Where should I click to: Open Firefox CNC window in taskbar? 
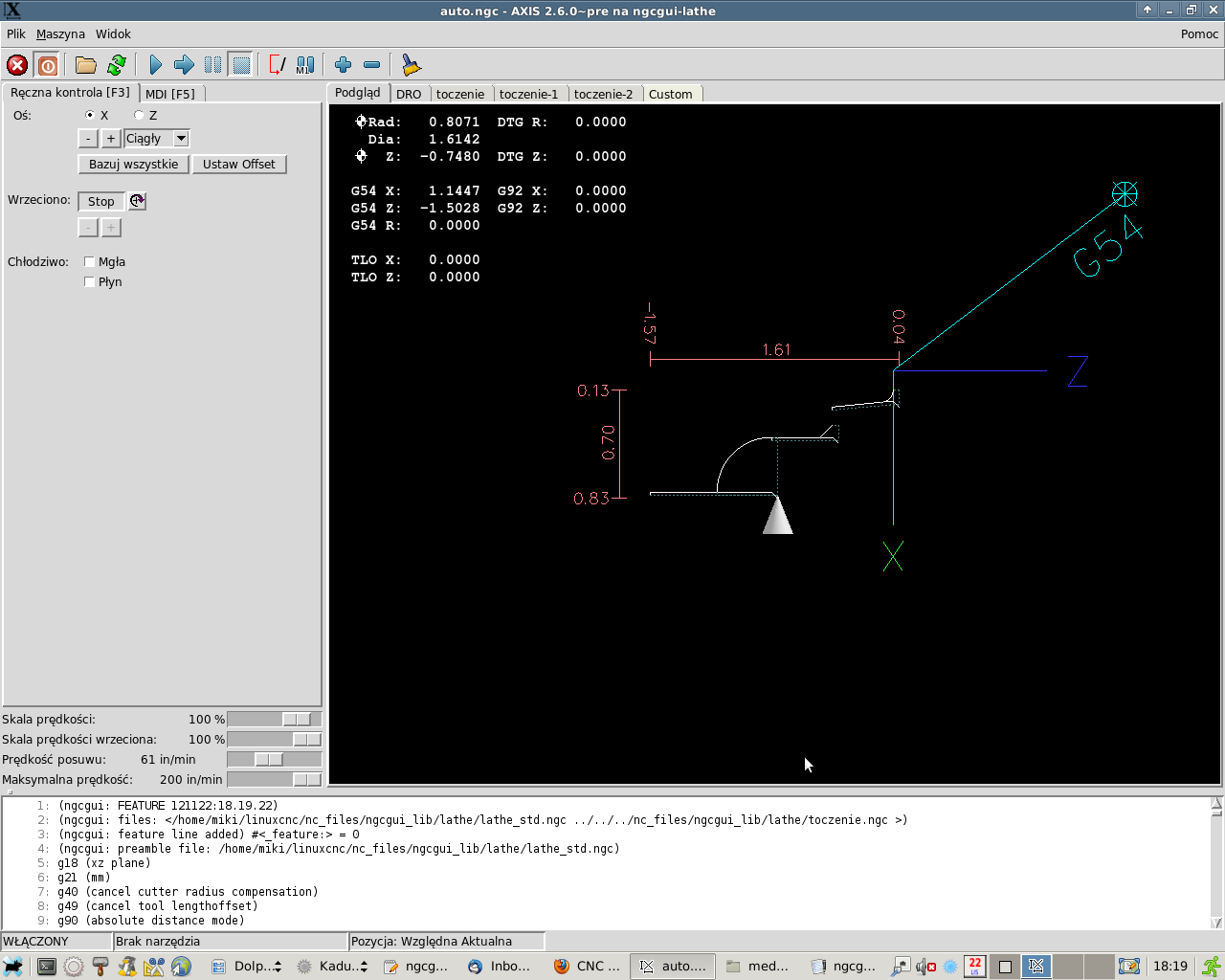[588, 967]
